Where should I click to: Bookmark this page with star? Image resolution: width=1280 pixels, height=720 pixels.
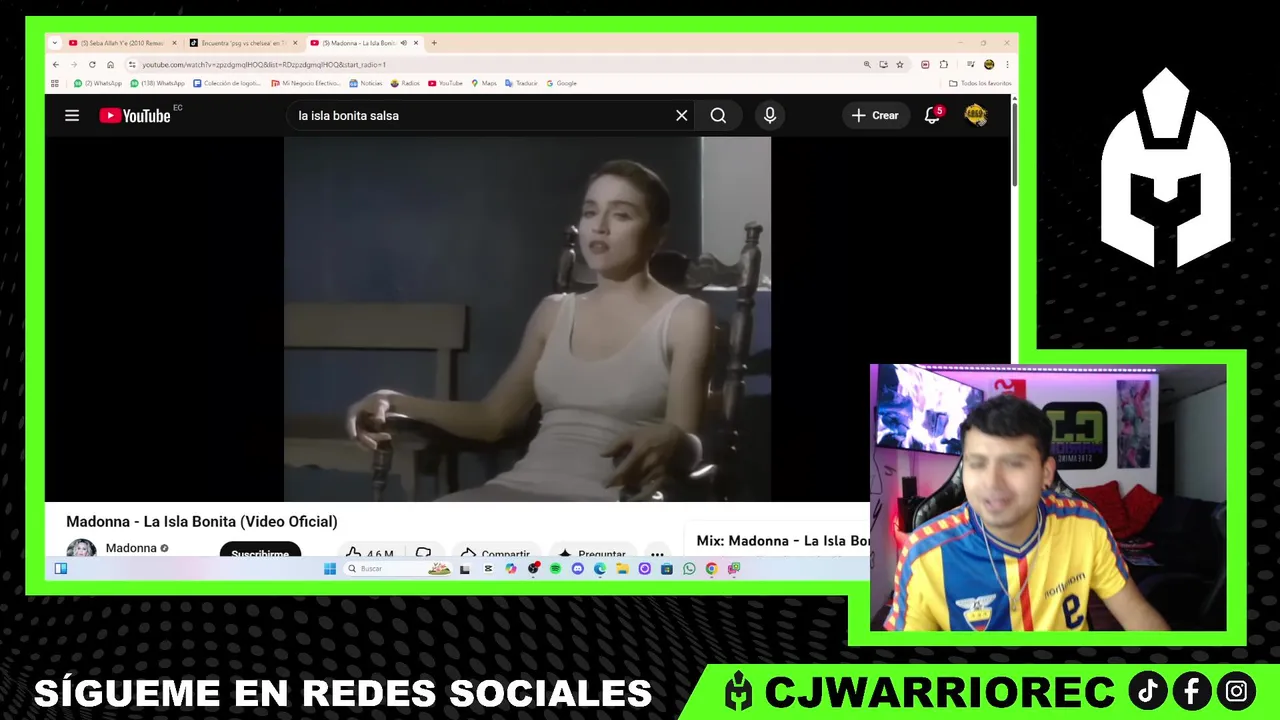click(900, 64)
